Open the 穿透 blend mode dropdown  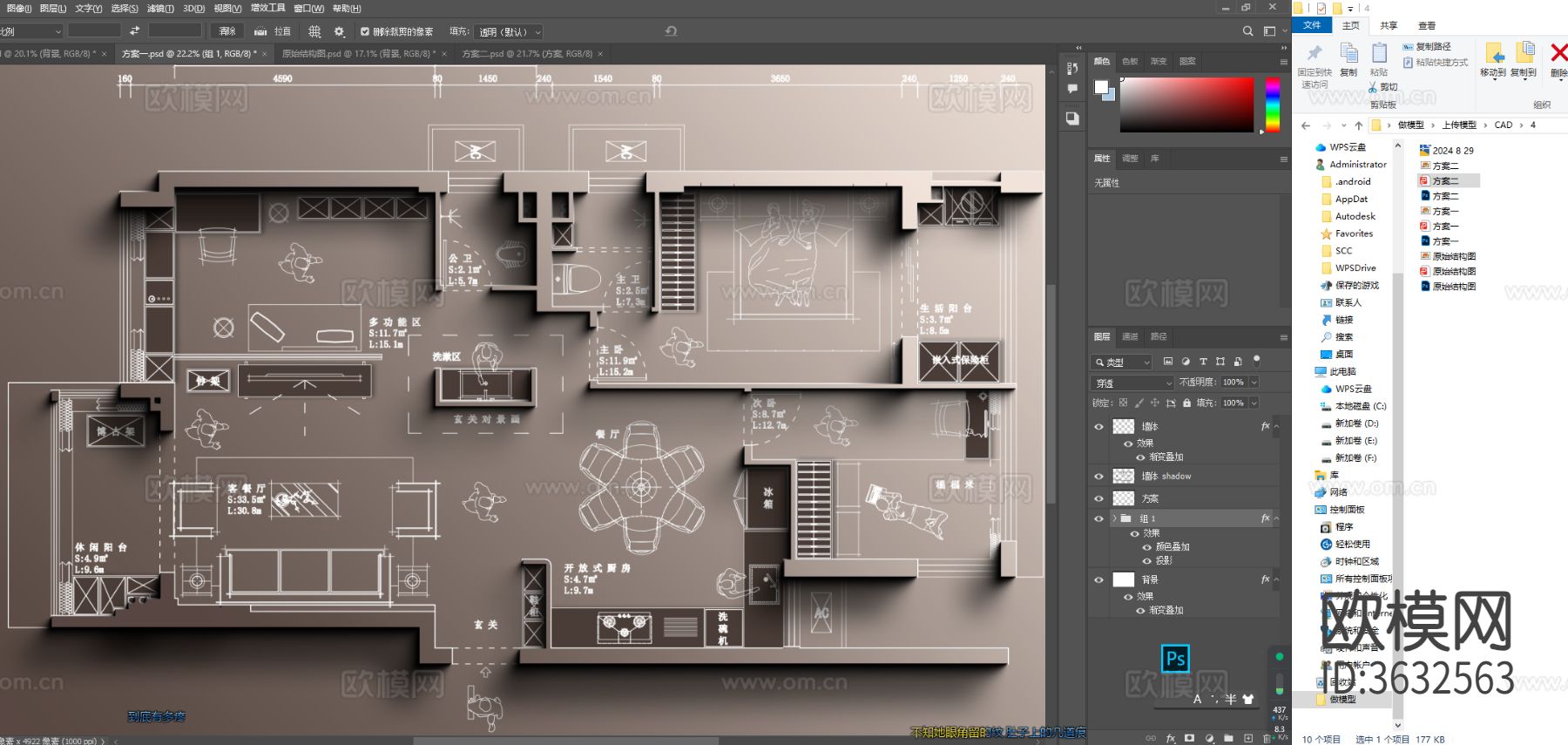click(1132, 383)
